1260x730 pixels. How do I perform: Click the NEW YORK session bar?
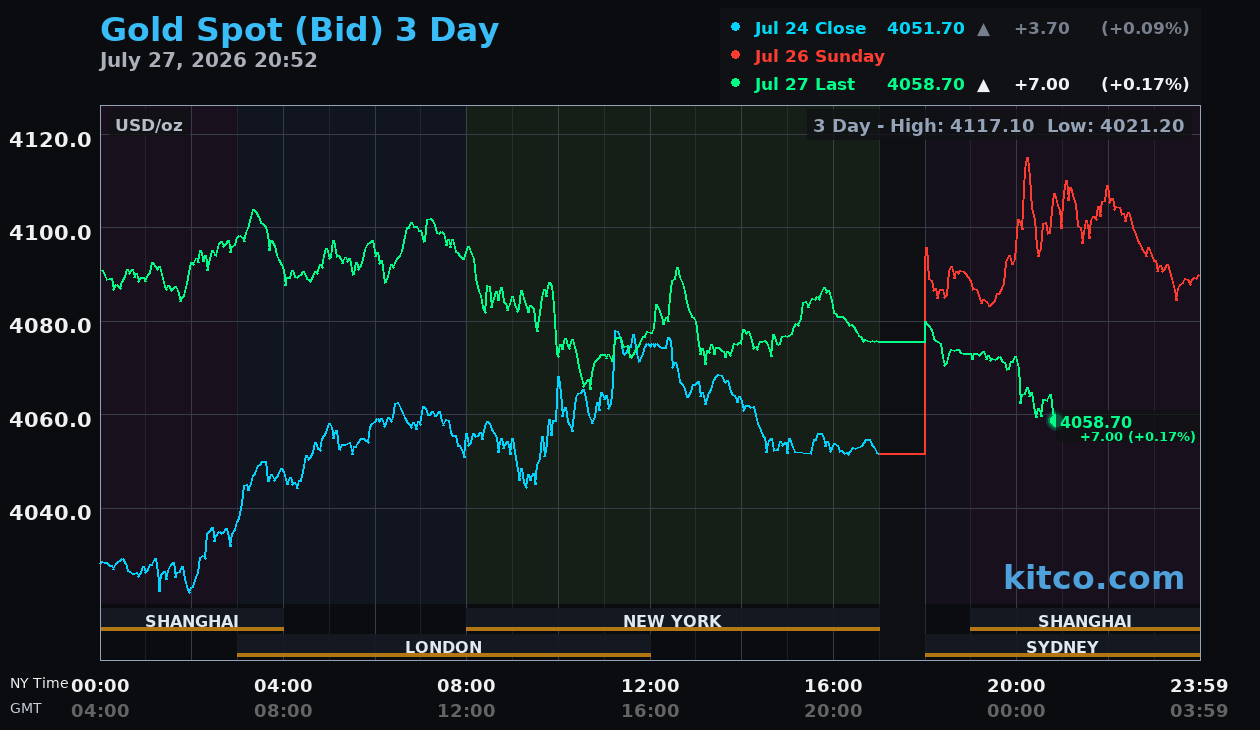coord(673,620)
